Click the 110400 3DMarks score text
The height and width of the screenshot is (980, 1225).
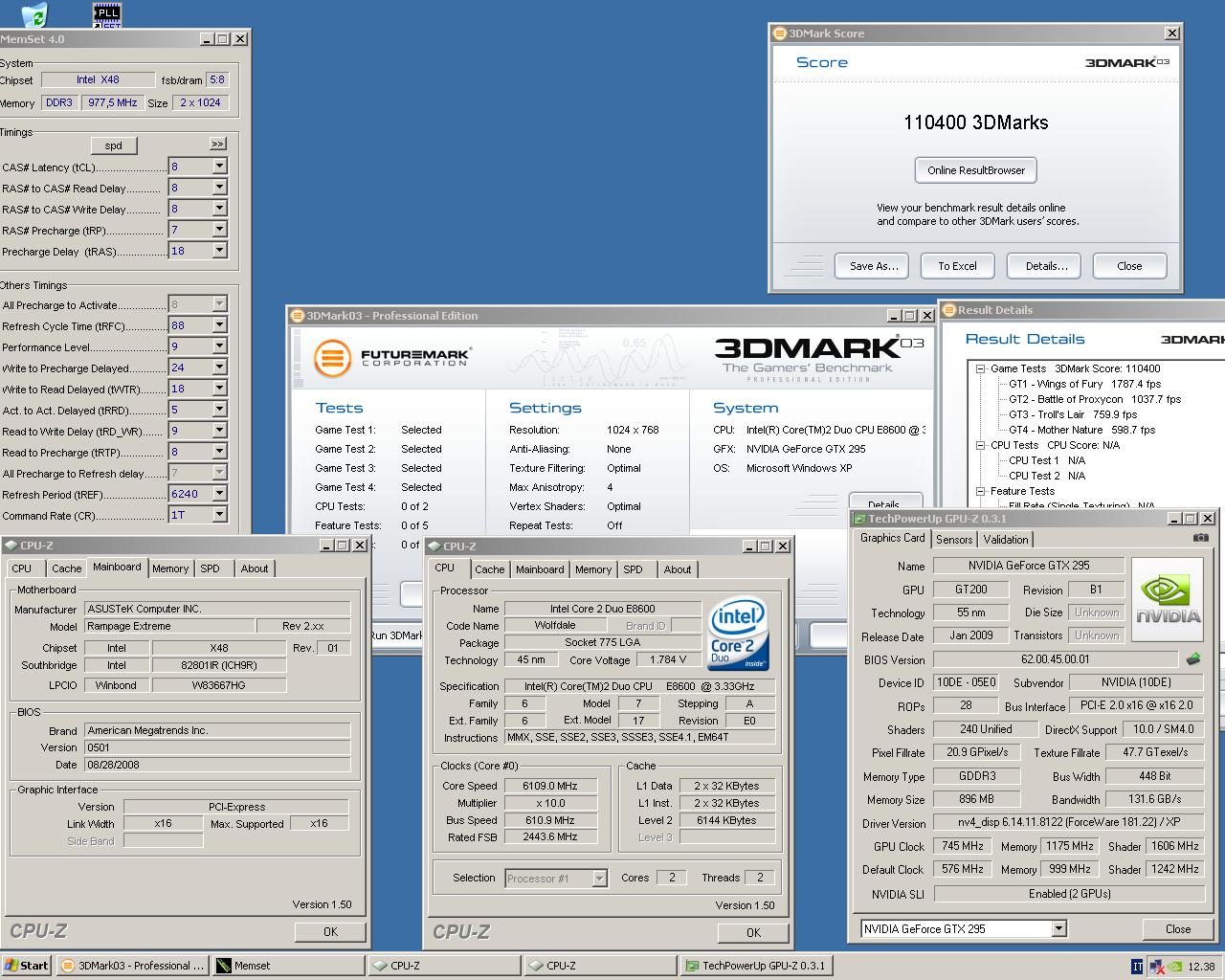point(975,122)
